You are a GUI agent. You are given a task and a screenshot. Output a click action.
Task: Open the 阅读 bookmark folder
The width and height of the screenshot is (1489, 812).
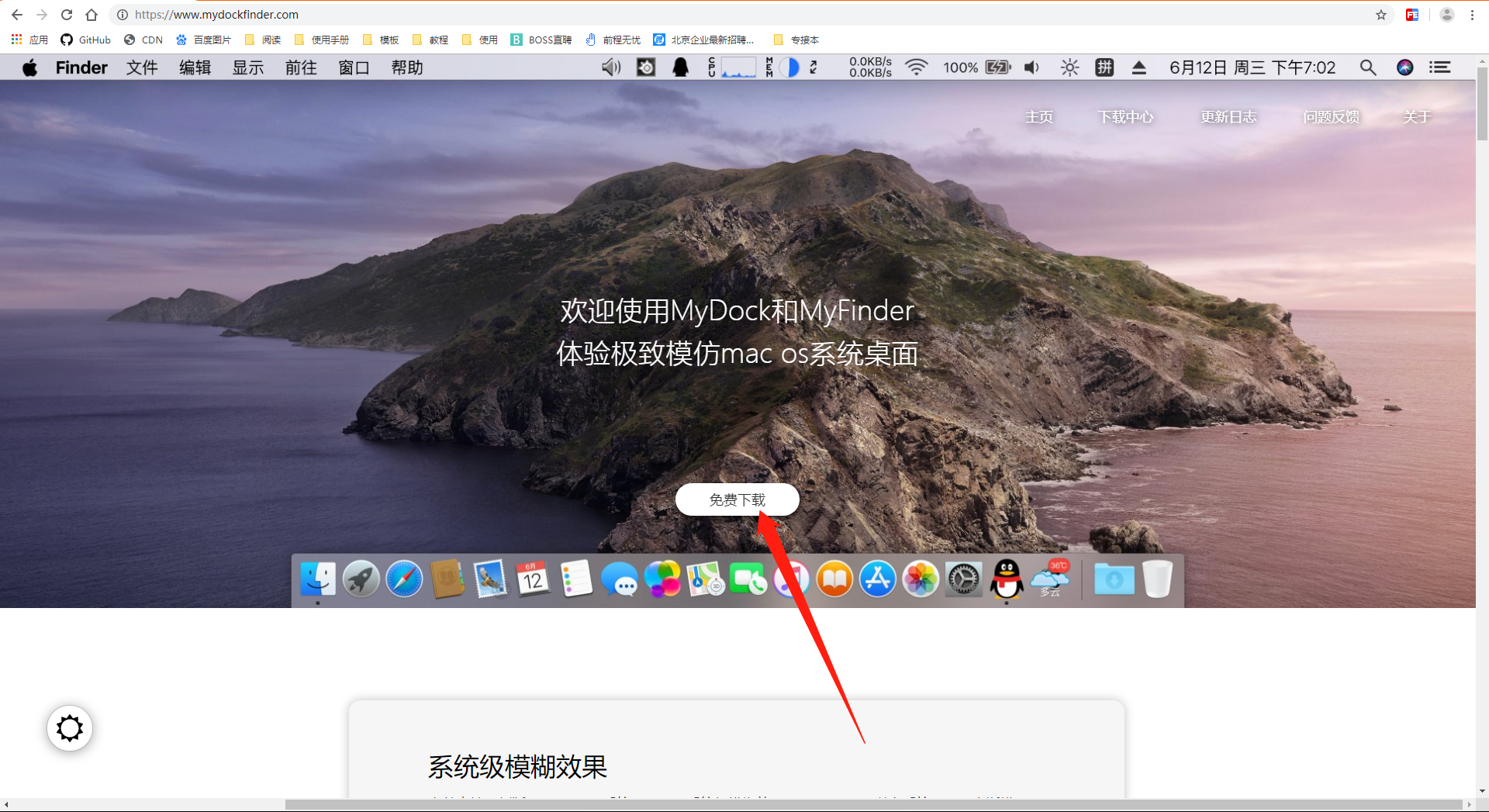coord(263,40)
